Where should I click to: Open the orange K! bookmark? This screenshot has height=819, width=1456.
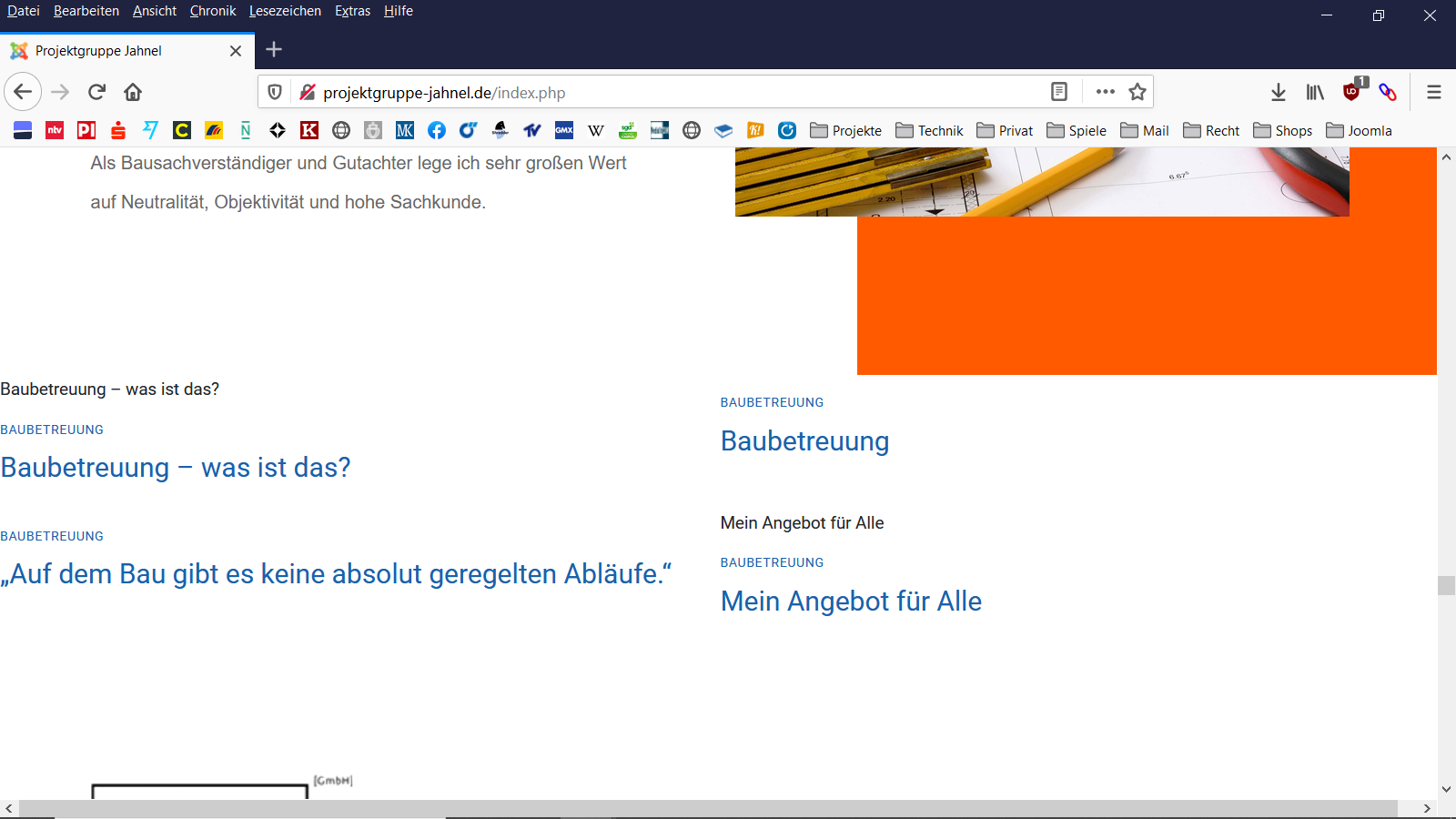coord(755,130)
